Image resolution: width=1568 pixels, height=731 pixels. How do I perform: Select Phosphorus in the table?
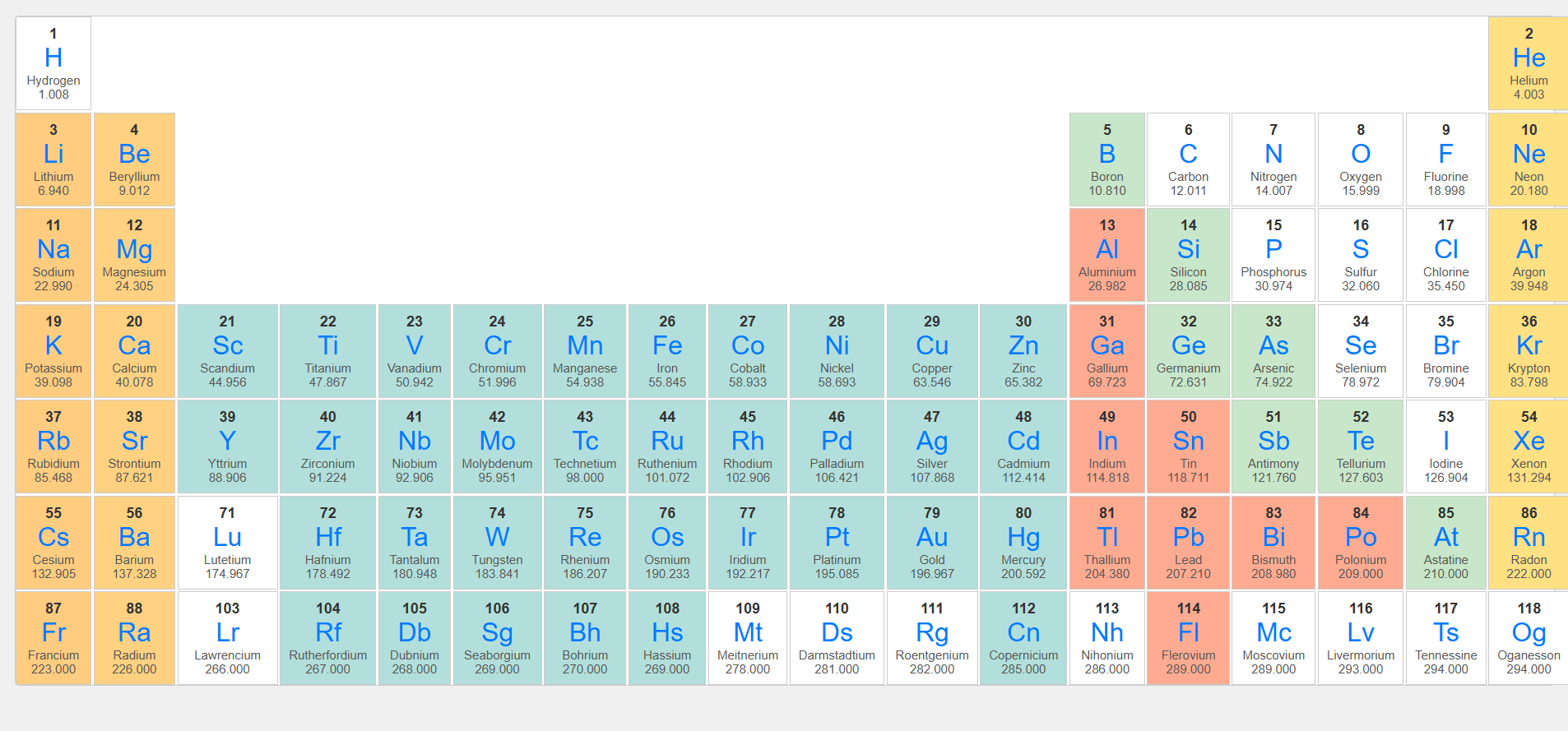coord(1273,255)
